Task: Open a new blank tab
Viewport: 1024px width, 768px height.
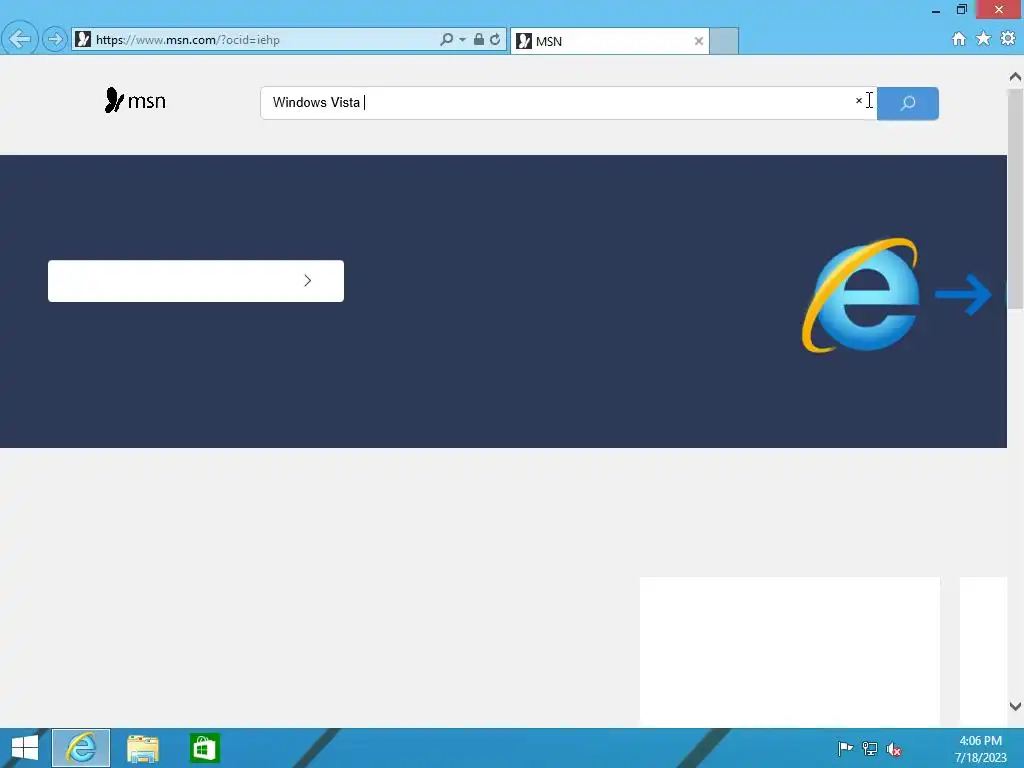Action: [x=724, y=41]
